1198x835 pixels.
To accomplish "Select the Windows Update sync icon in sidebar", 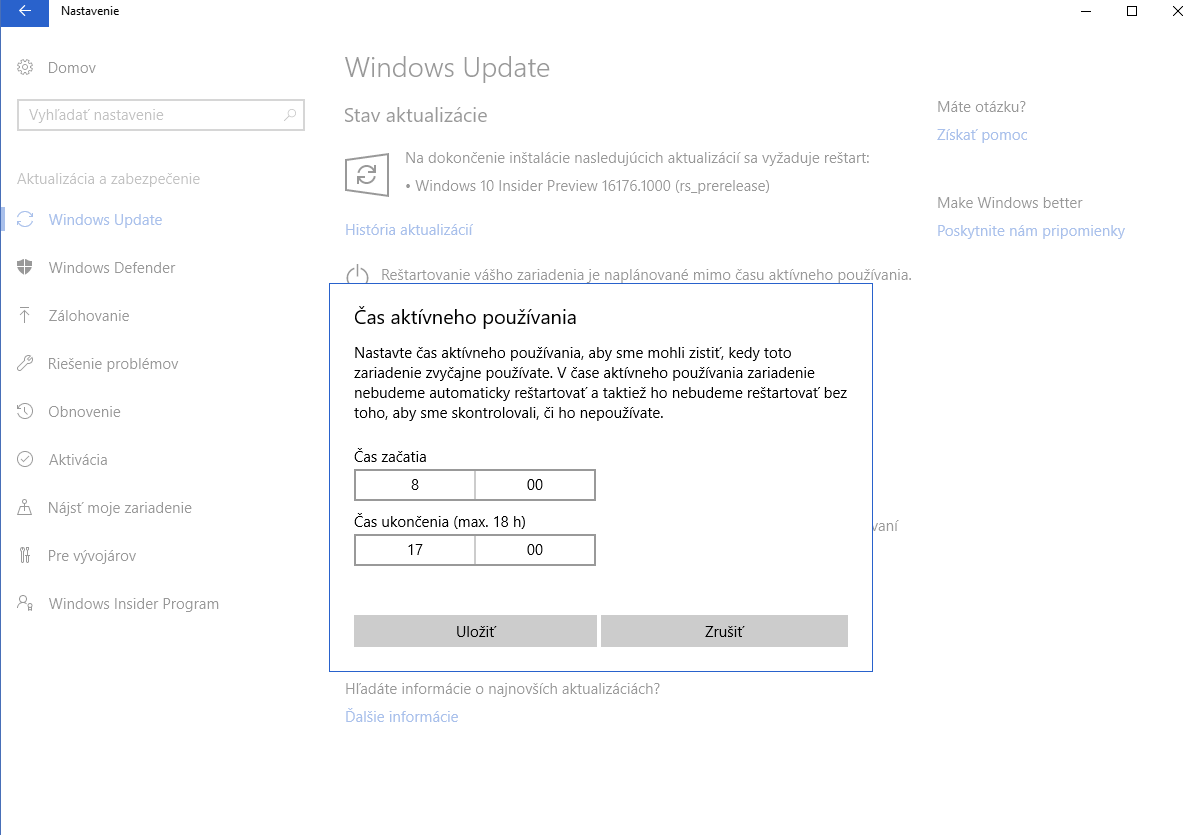I will pyautogui.click(x=25, y=219).
